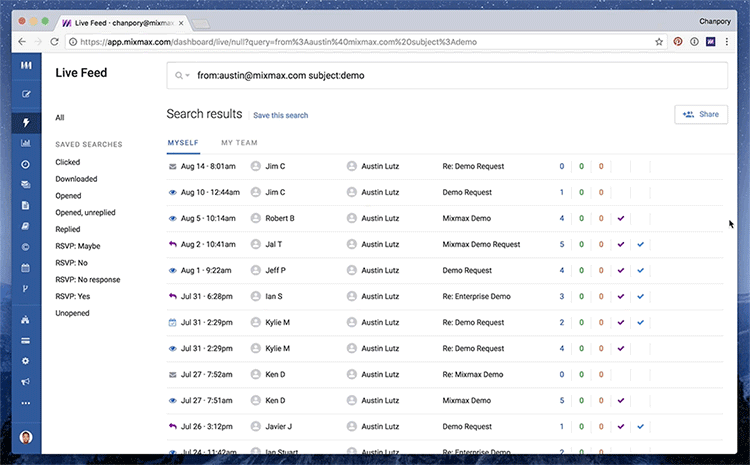The height and width of the screenshot is (465, 750).
Task: Open the bar chart reports icon
Action: [26, 143]
